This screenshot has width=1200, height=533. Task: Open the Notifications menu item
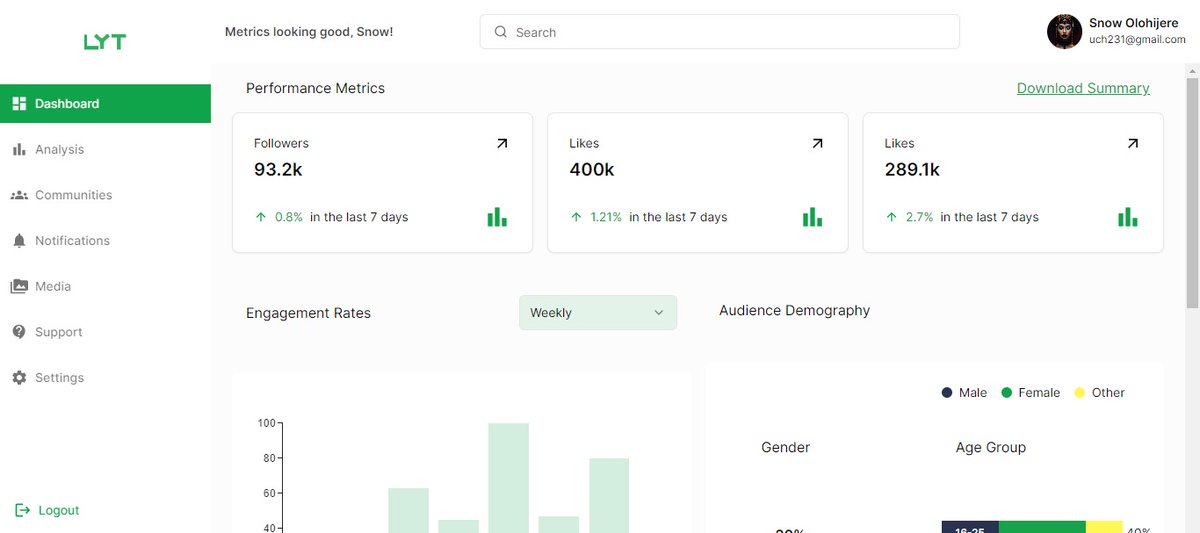pyautogui.click(x=105, y=241)
